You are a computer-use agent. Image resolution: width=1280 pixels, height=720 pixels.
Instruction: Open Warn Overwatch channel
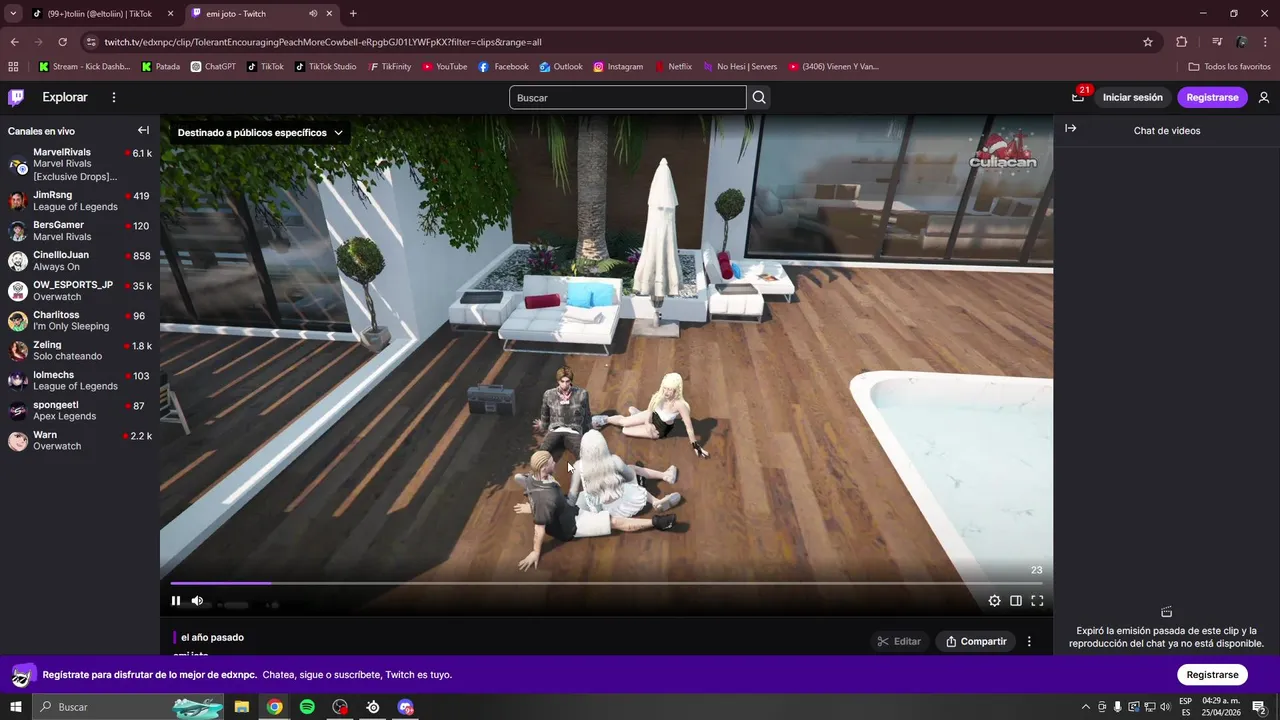[x=80, y=441]
